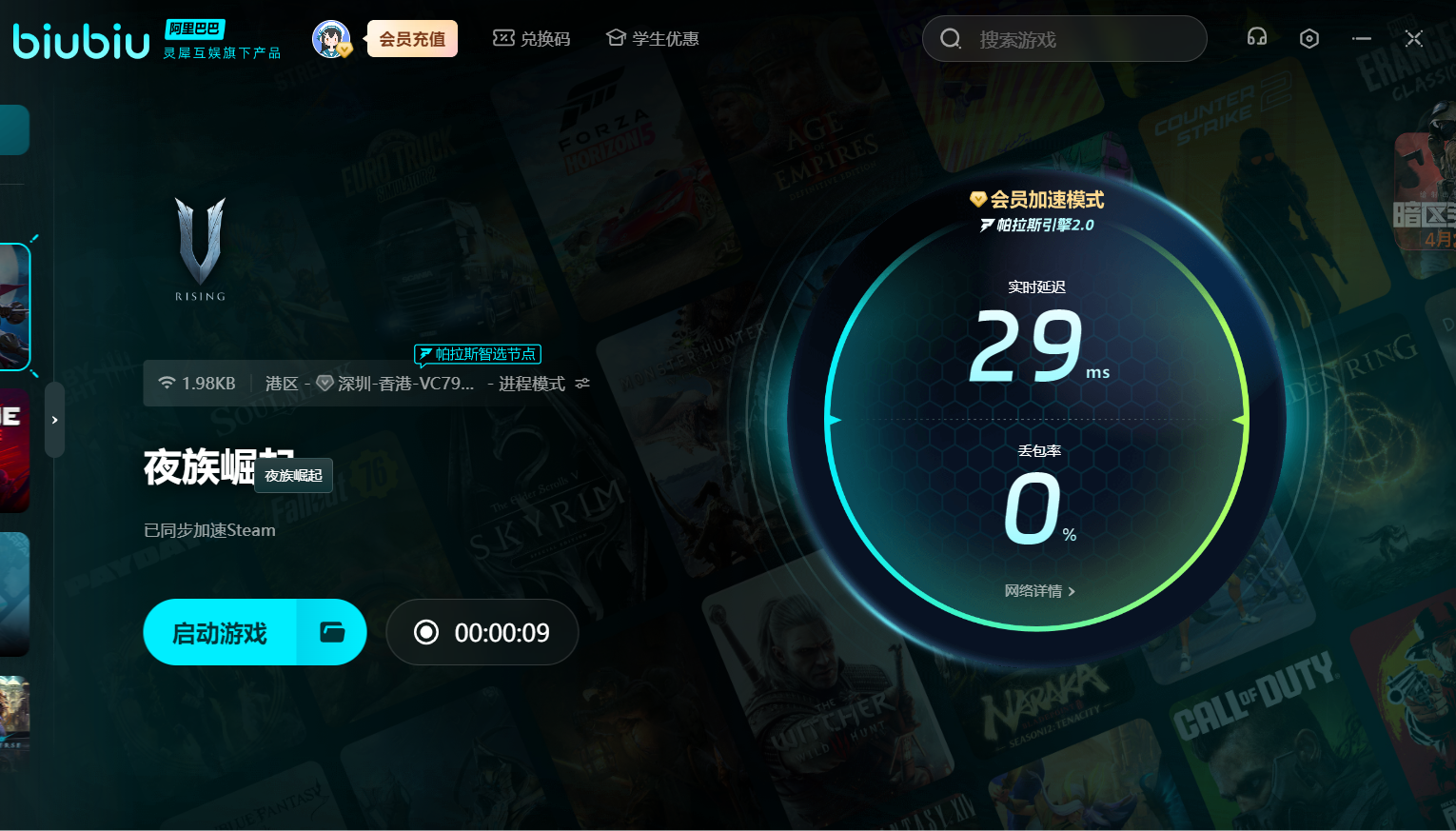This screenshot has height=831, width=1456.
Task: Expand the left game sidebar arrow
Action: (55, 420)
